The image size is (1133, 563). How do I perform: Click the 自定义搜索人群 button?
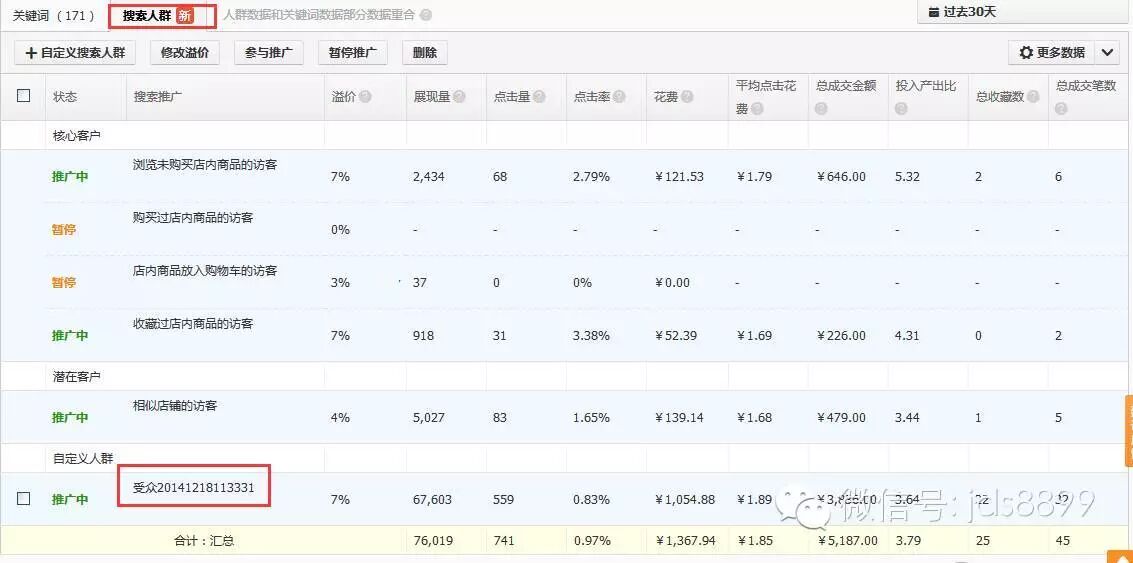(74, 53)
